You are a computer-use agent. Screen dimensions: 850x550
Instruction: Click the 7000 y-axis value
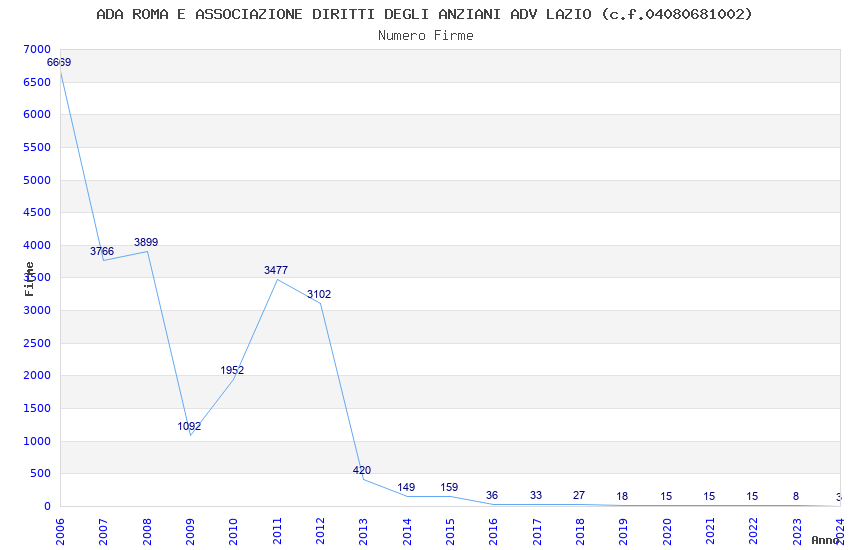click(37, 49)
